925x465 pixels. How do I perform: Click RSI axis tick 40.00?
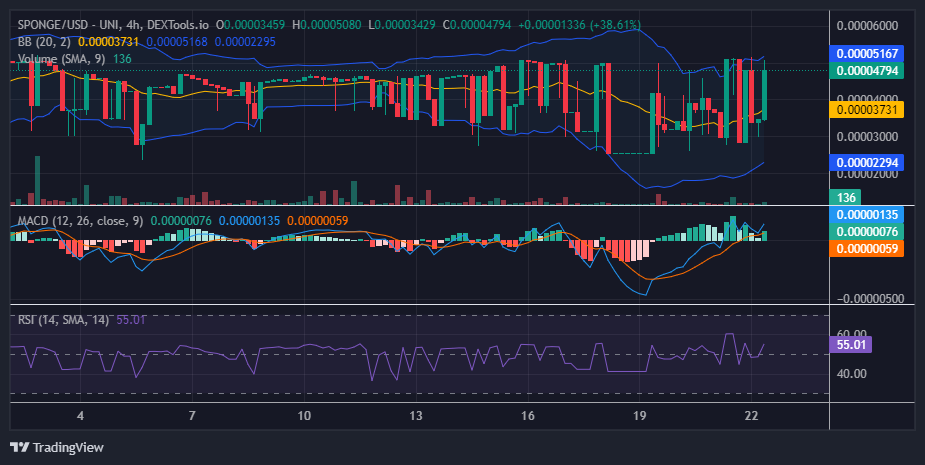(x=852, y=374)
